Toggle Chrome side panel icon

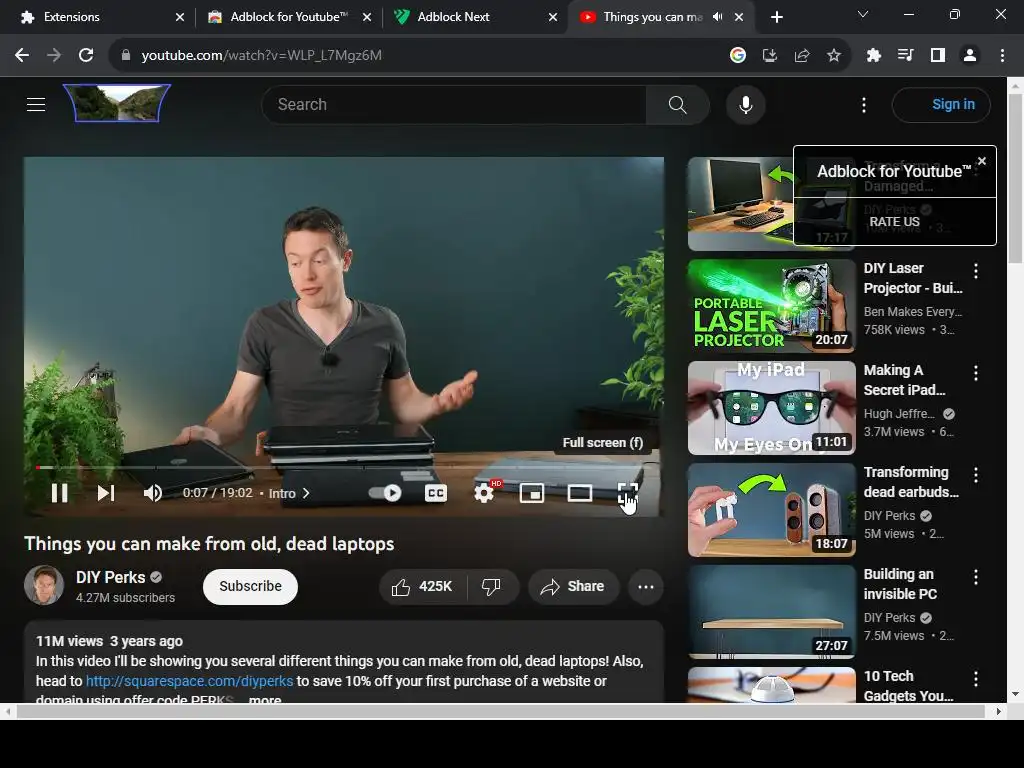tap(937, 56)
